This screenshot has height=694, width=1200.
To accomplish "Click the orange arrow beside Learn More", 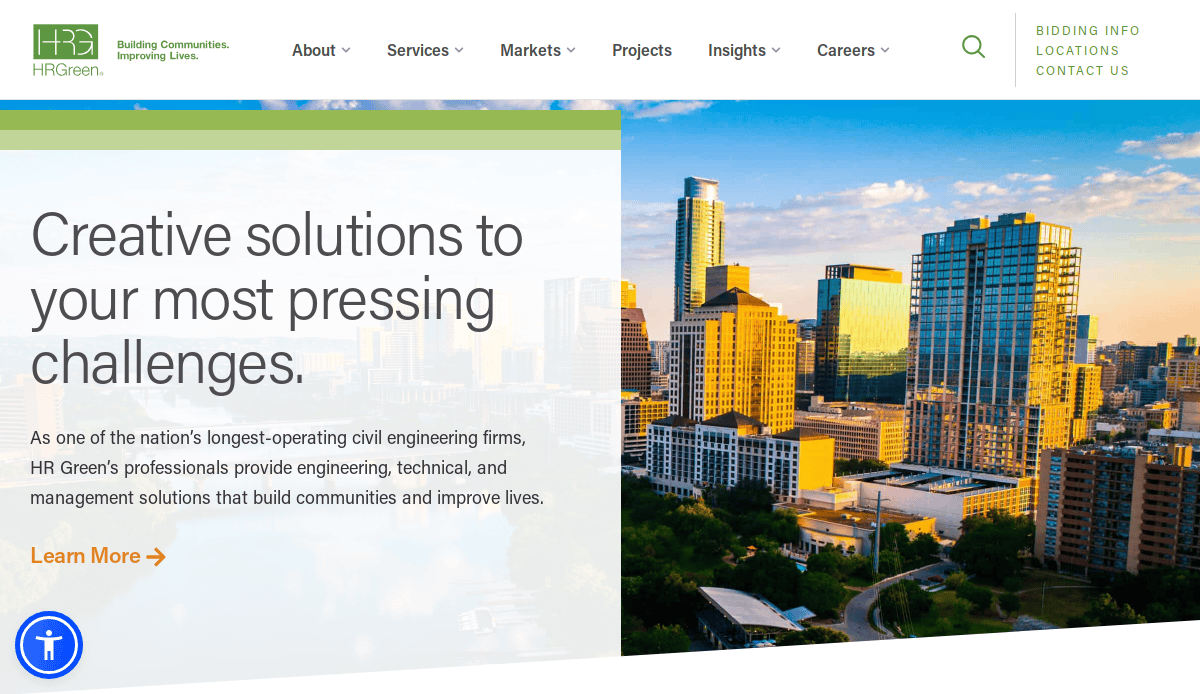I will (156, 557).
